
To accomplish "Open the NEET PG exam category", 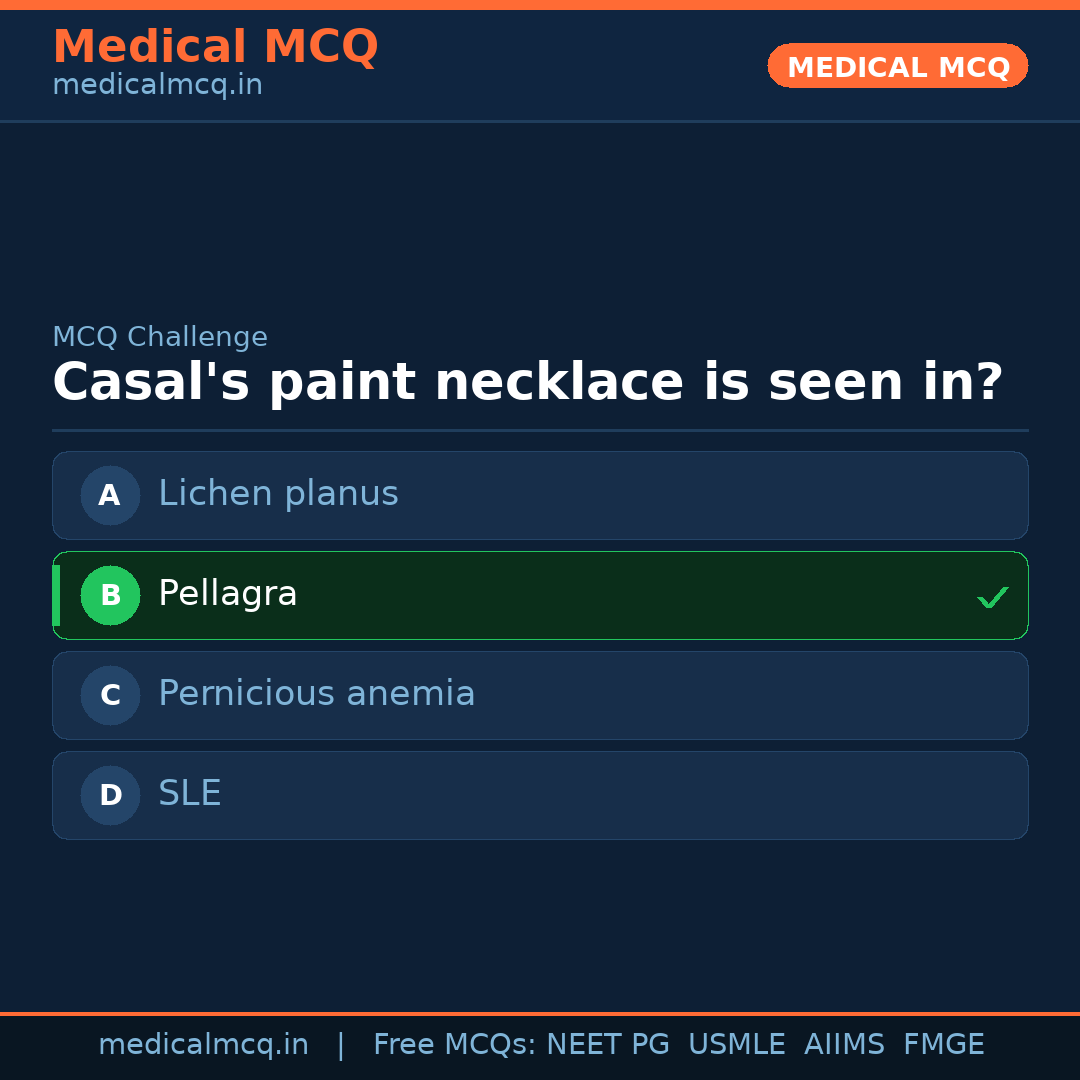I will (x=607, y=1043).
